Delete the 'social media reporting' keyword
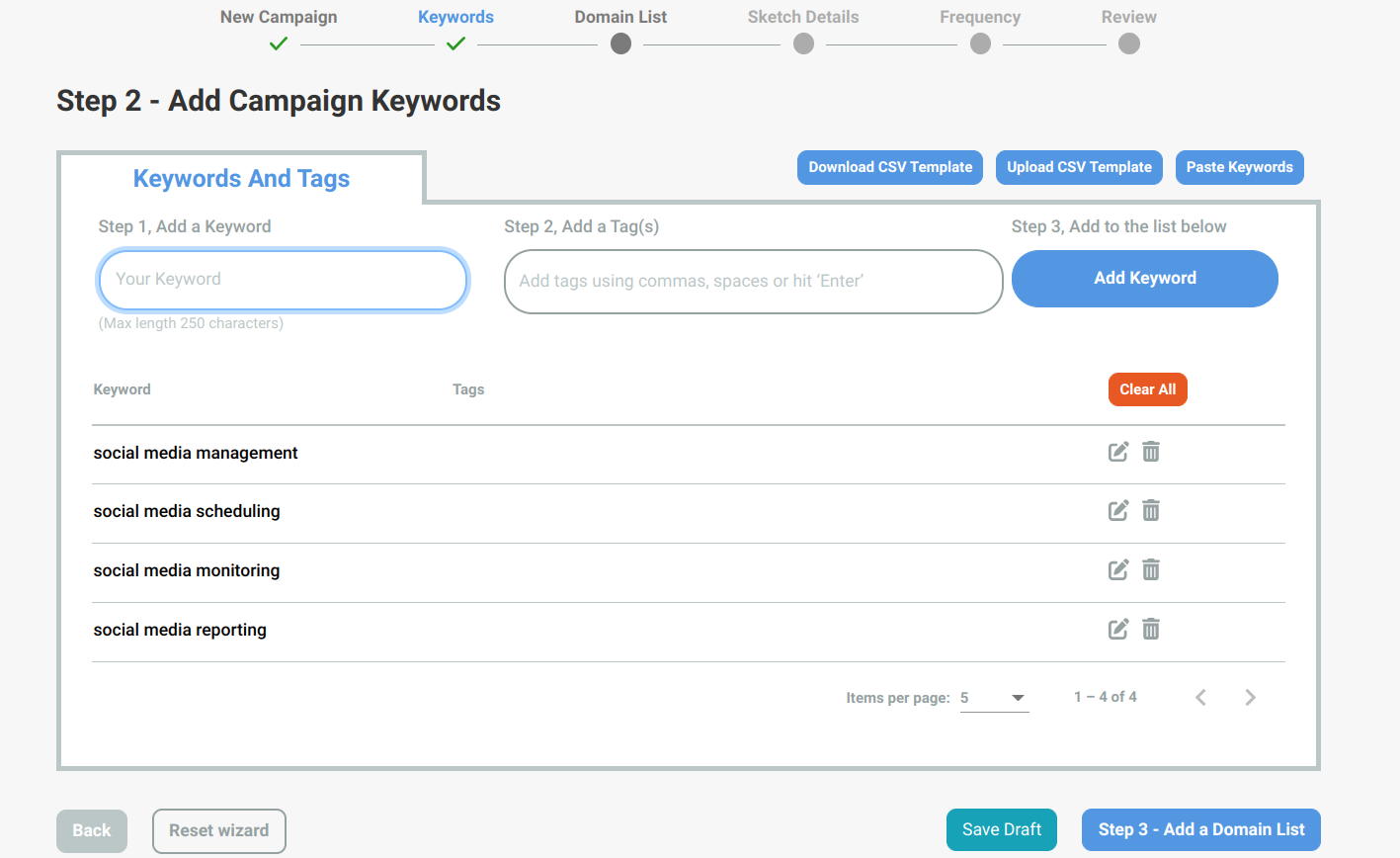 pyautogui.click(x=1151, y=630)
